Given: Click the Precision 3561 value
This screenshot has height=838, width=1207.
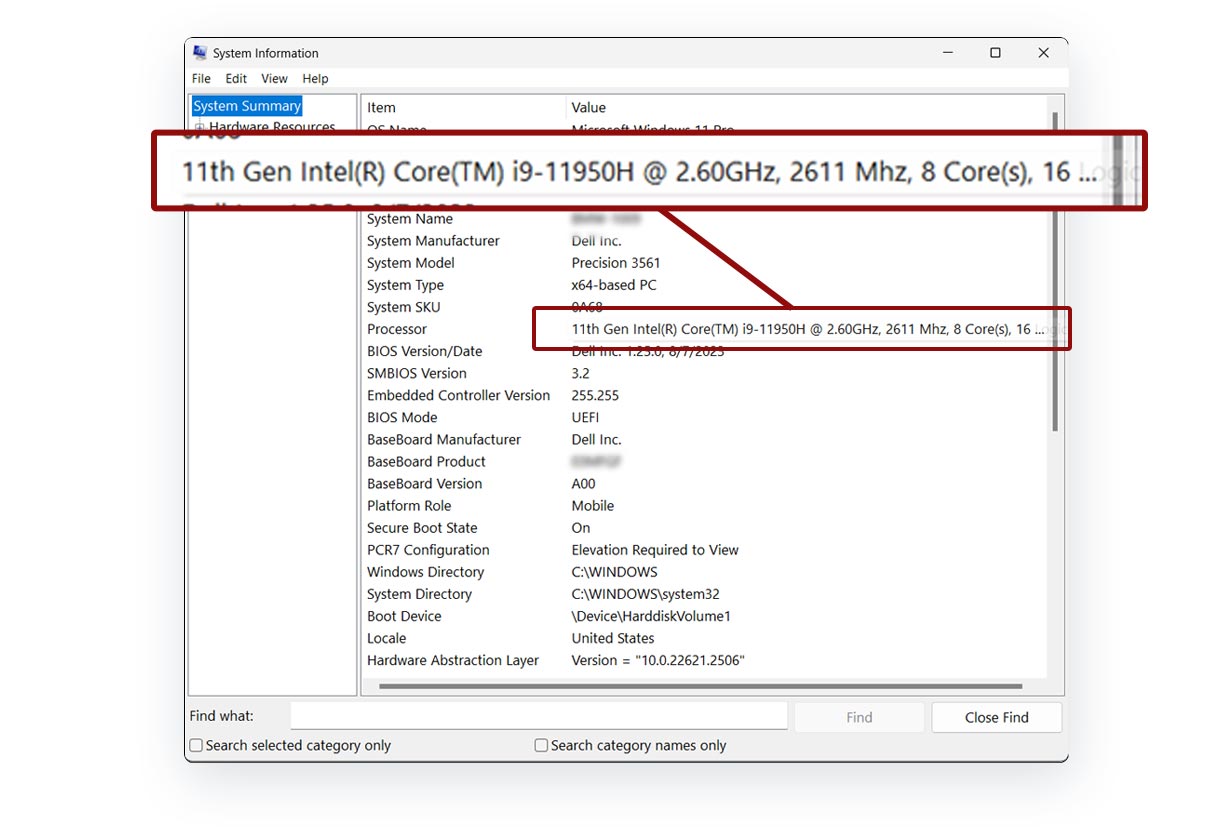Looking at the screenshot, I should tap(616, 263).
